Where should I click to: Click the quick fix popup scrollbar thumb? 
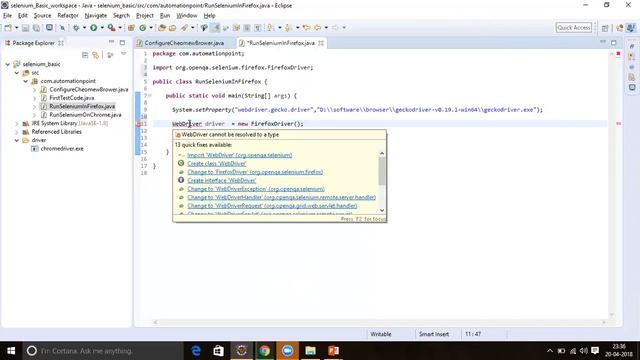[382, 171]
